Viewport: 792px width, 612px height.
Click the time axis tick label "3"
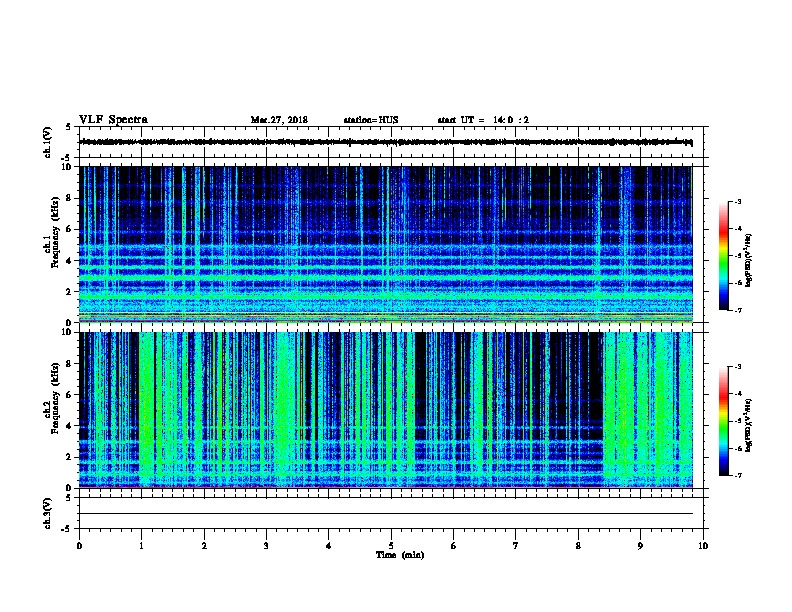(x=266, y=546)
